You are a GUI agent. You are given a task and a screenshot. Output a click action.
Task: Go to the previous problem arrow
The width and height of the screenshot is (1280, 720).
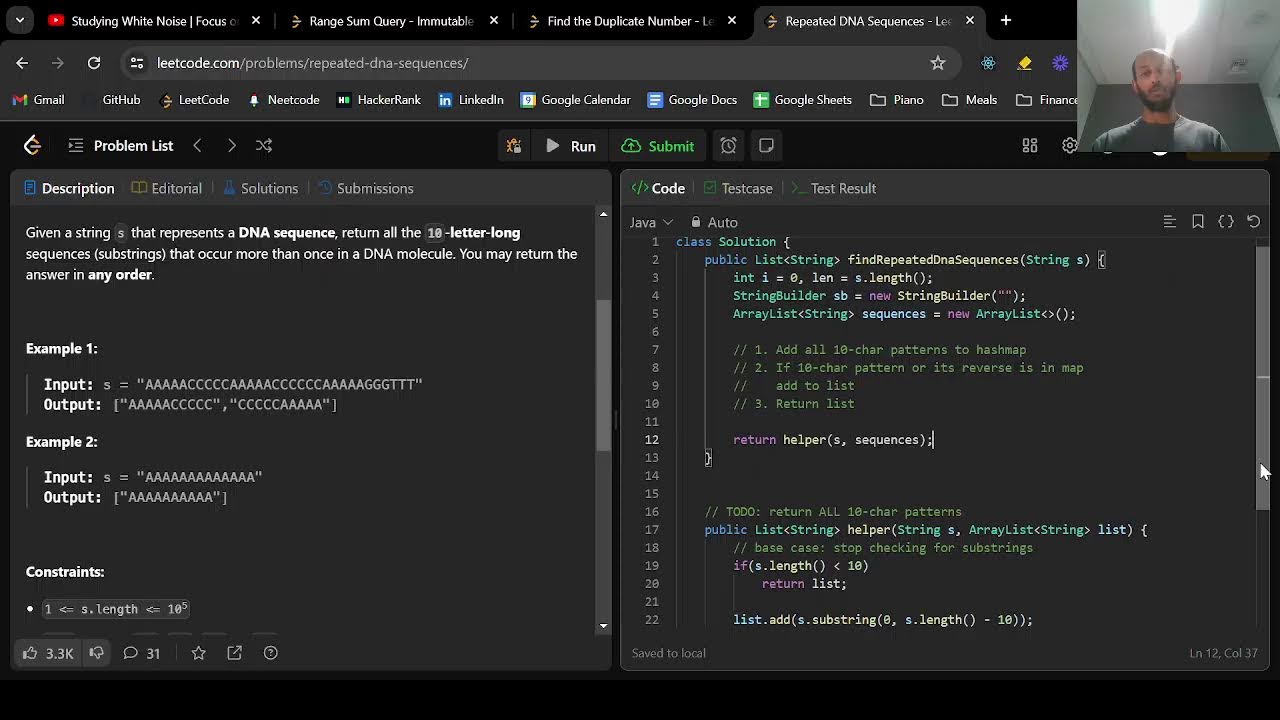tap(197, 146)
